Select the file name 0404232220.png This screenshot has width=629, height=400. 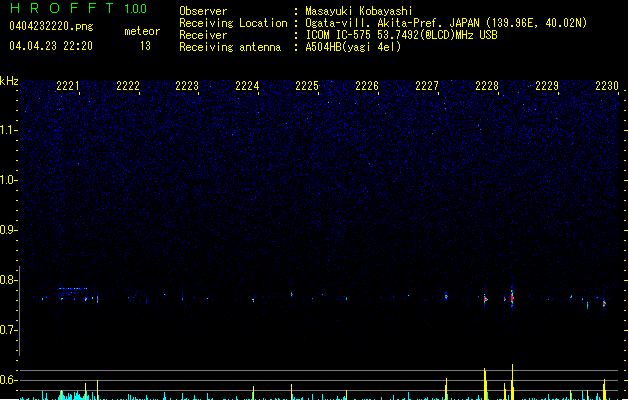point(51,26)
